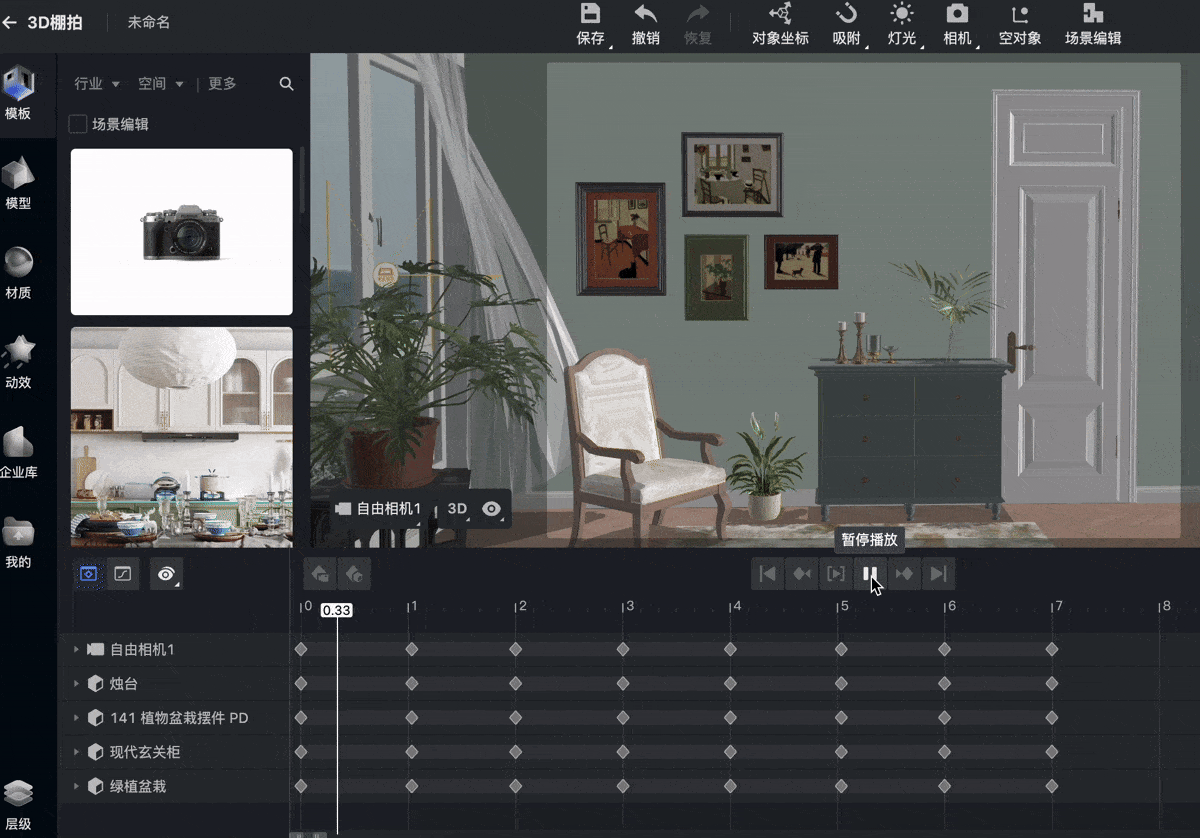The width and height of the screenshot is (1200, 838).
Task: Open the Lighting (灯光) tool
Action: (902, 14)
